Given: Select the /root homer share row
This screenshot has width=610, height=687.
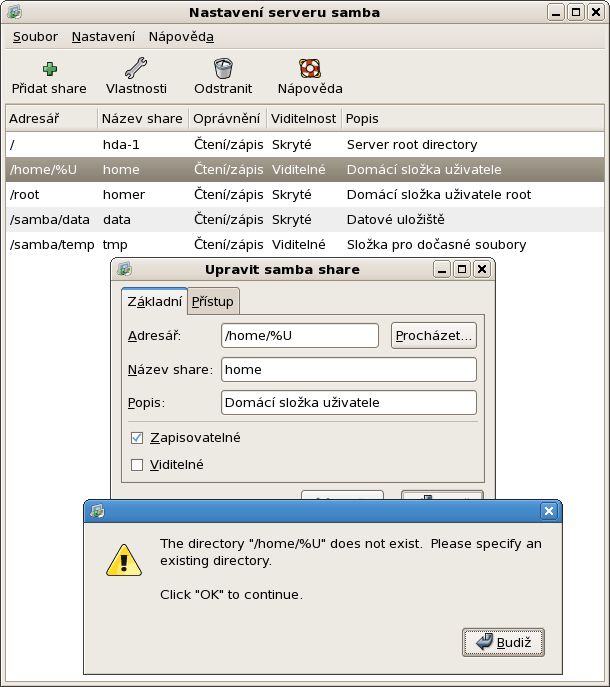Looking at the screenshot, I should click(x=305, y=195).
